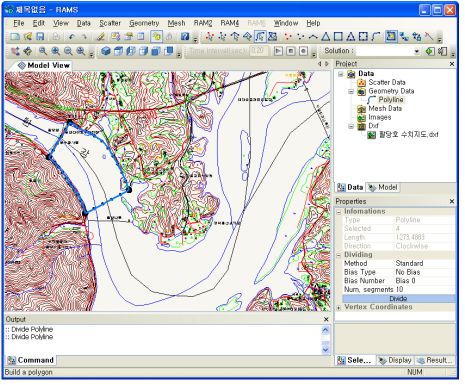Click the Polyline icon in Project tree
The image size is (465, 385).
(x=372, y=100)
